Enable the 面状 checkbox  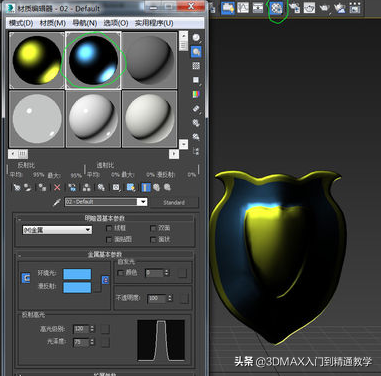[153, 239]
